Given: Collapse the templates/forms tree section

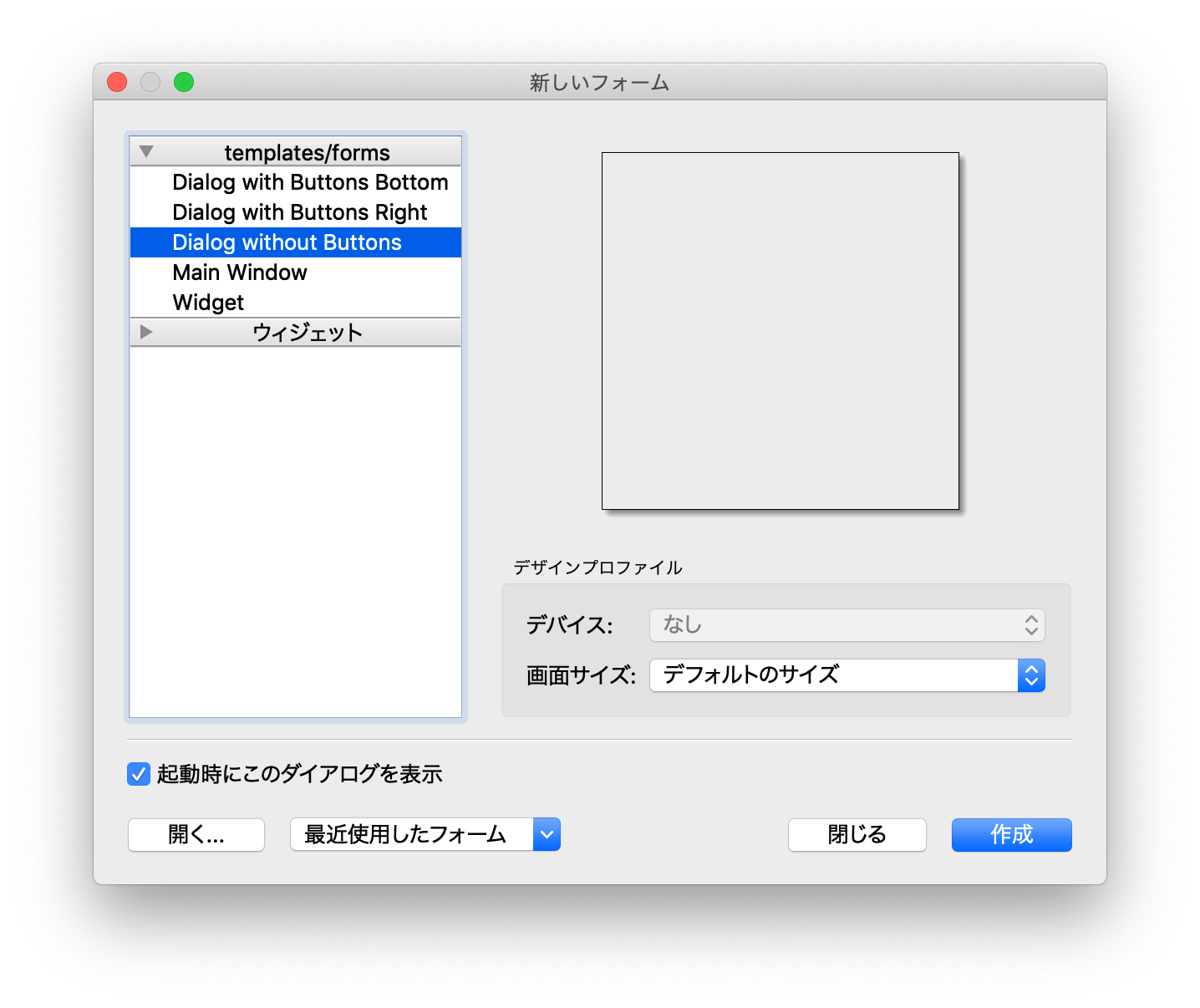Looking at the screenshot, I should click(x=146, y=152).
